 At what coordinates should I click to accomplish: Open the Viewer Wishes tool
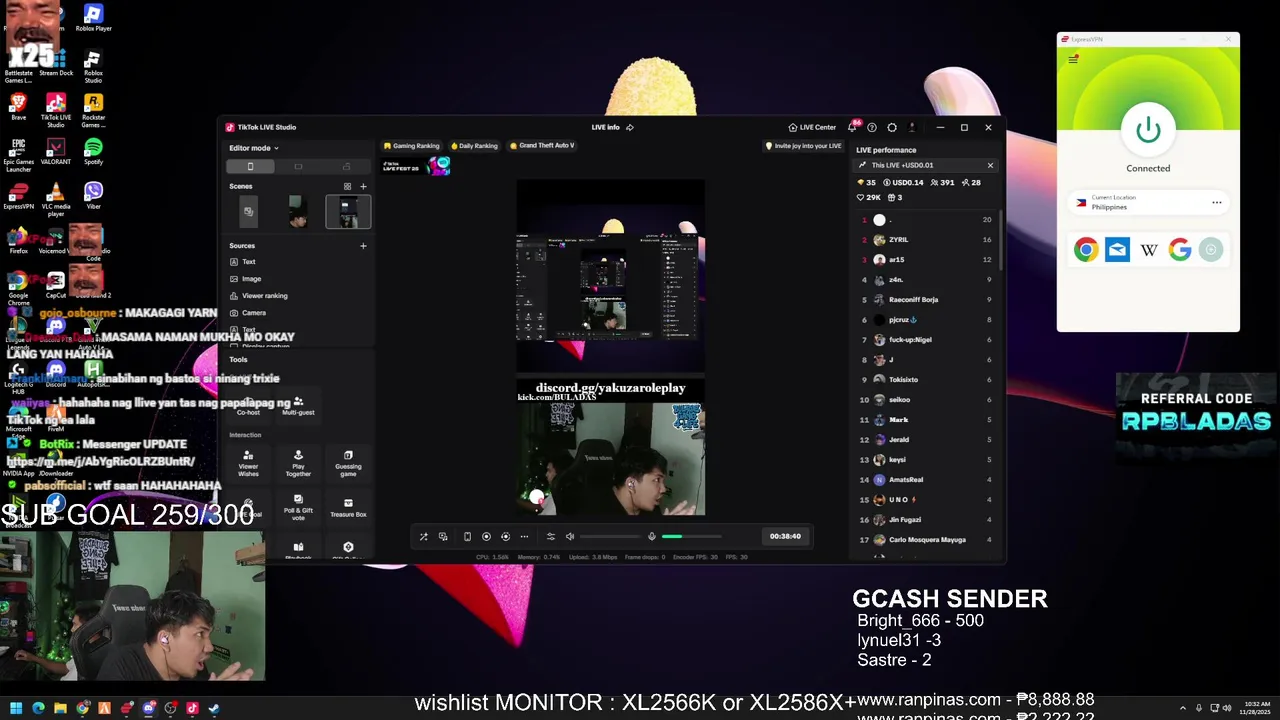point(248,463)
